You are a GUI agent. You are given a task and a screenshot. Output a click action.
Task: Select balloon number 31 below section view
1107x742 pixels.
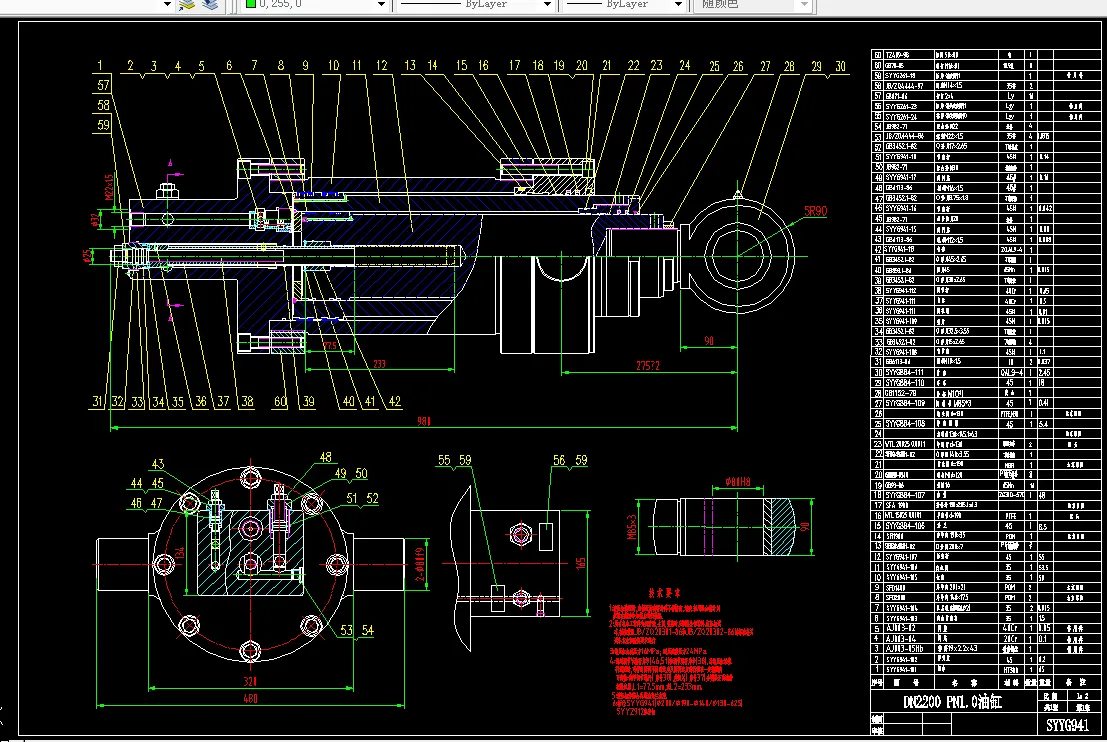pyautogui.click(x=97, y=402)
